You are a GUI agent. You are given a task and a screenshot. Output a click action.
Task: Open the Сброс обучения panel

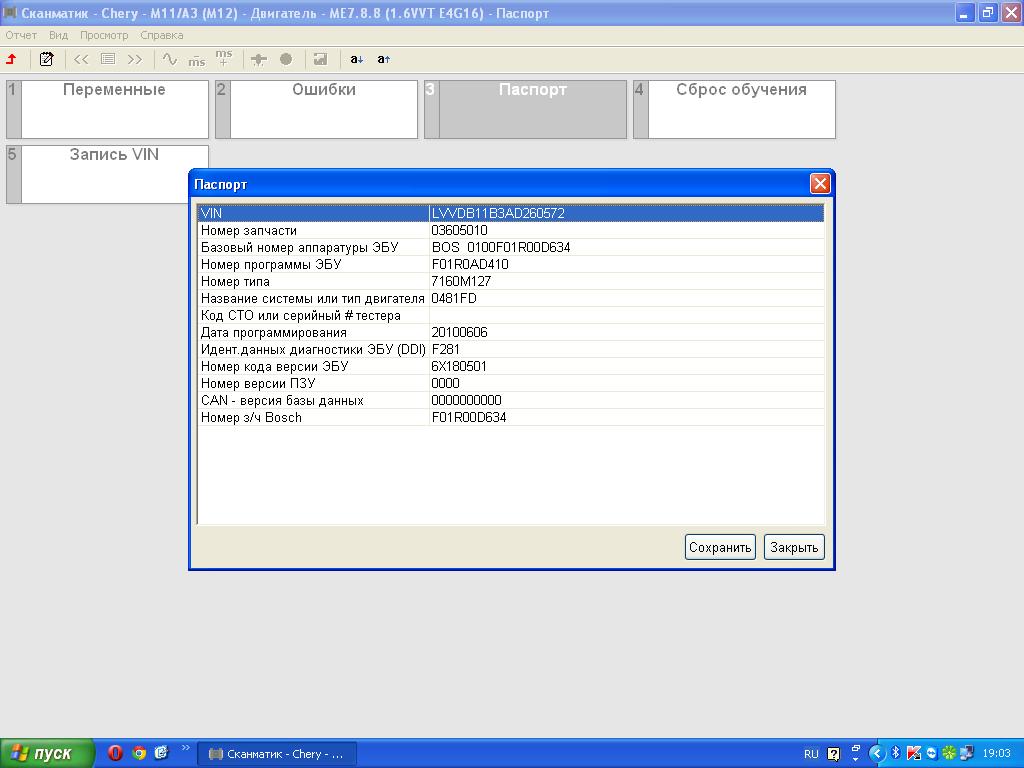(741, 109)
